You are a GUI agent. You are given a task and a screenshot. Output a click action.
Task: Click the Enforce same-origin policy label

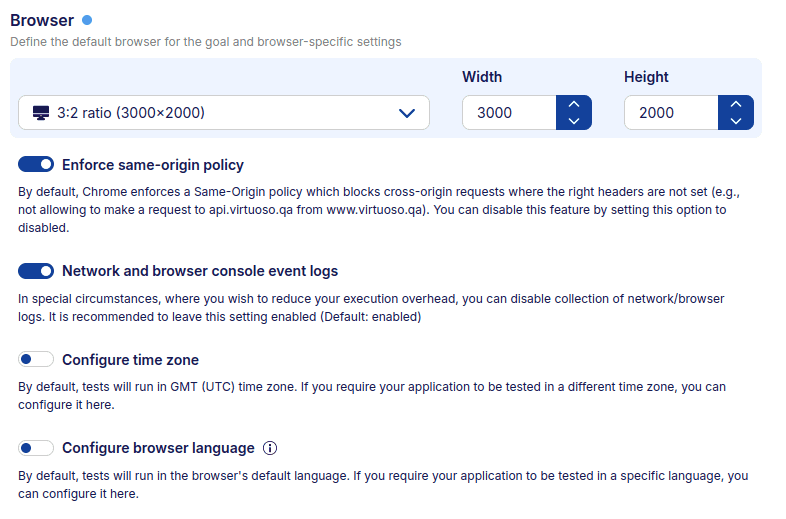tap(153, 165)
